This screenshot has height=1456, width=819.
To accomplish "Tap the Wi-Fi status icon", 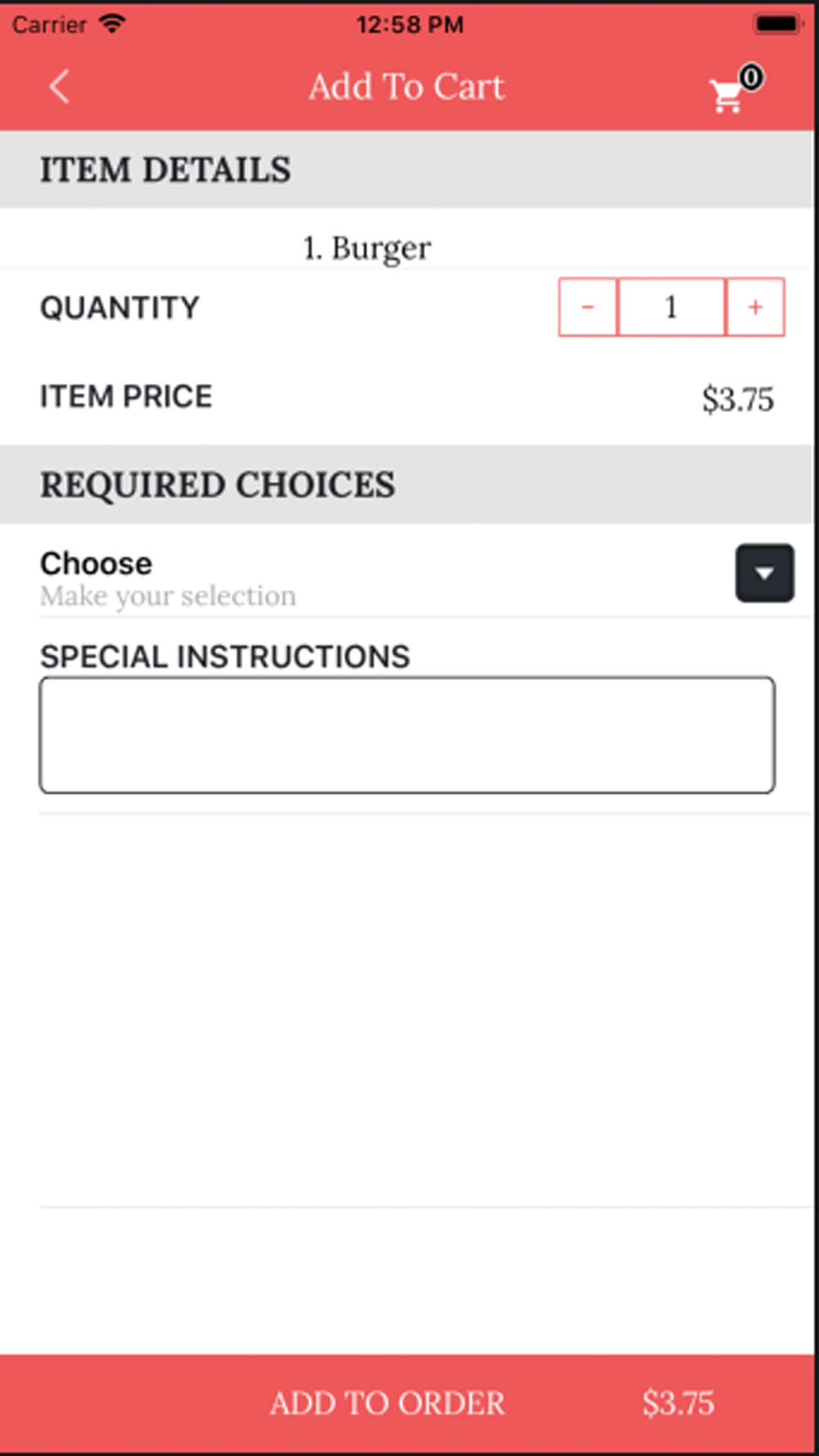I will coord(112,24).
